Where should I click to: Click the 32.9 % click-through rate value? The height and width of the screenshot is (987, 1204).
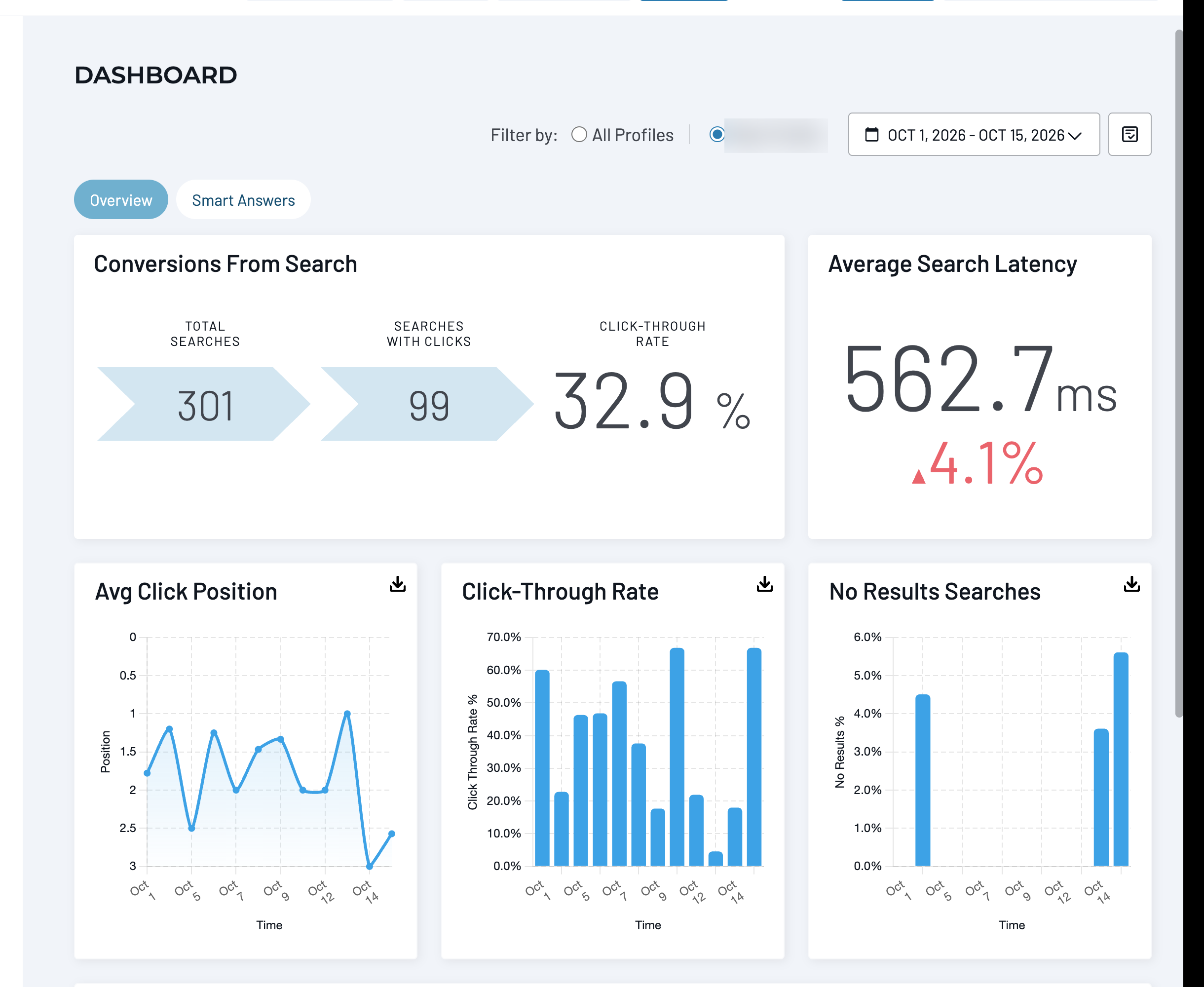(652, 401)
